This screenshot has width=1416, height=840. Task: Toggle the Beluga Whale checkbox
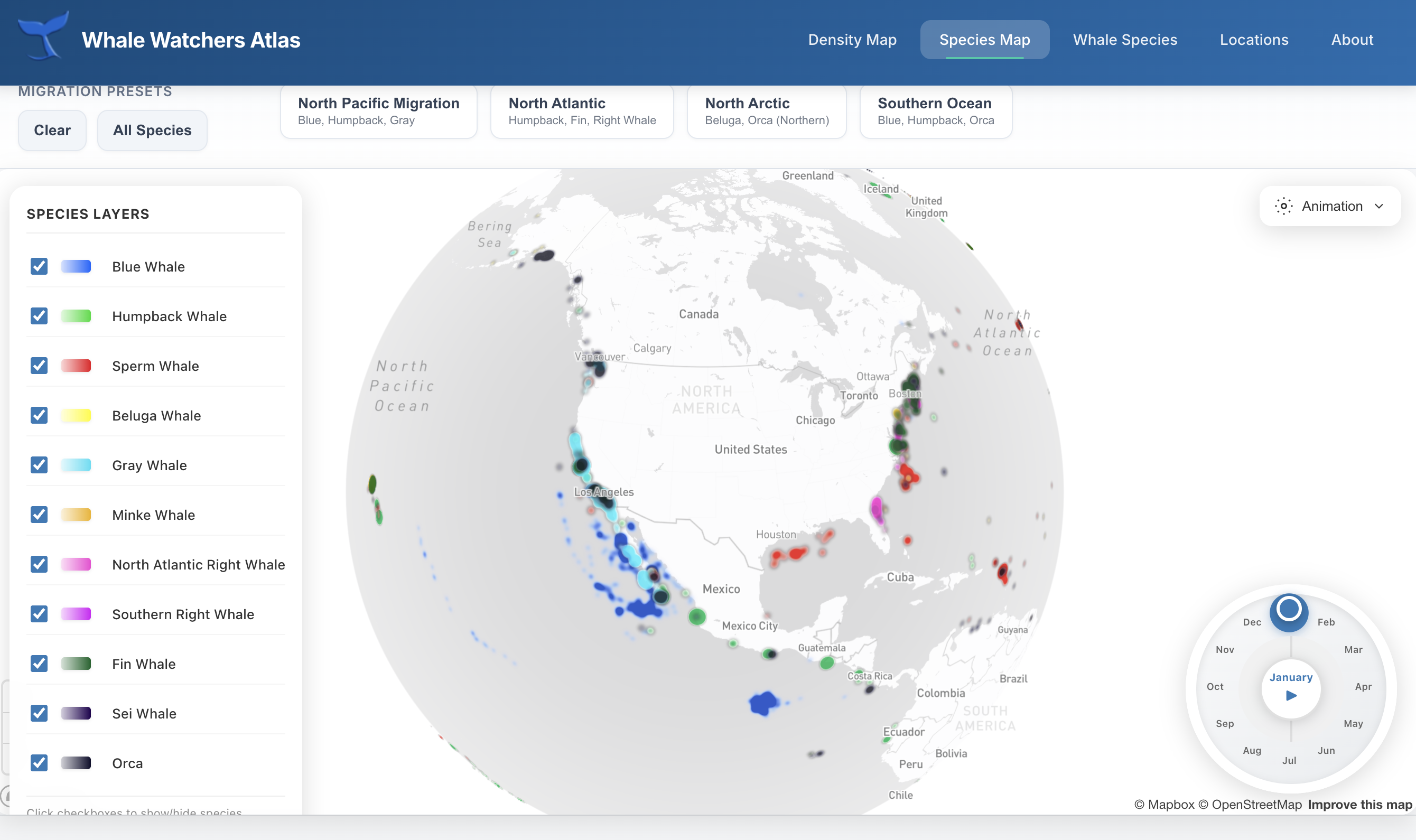(x=39, y=415)
